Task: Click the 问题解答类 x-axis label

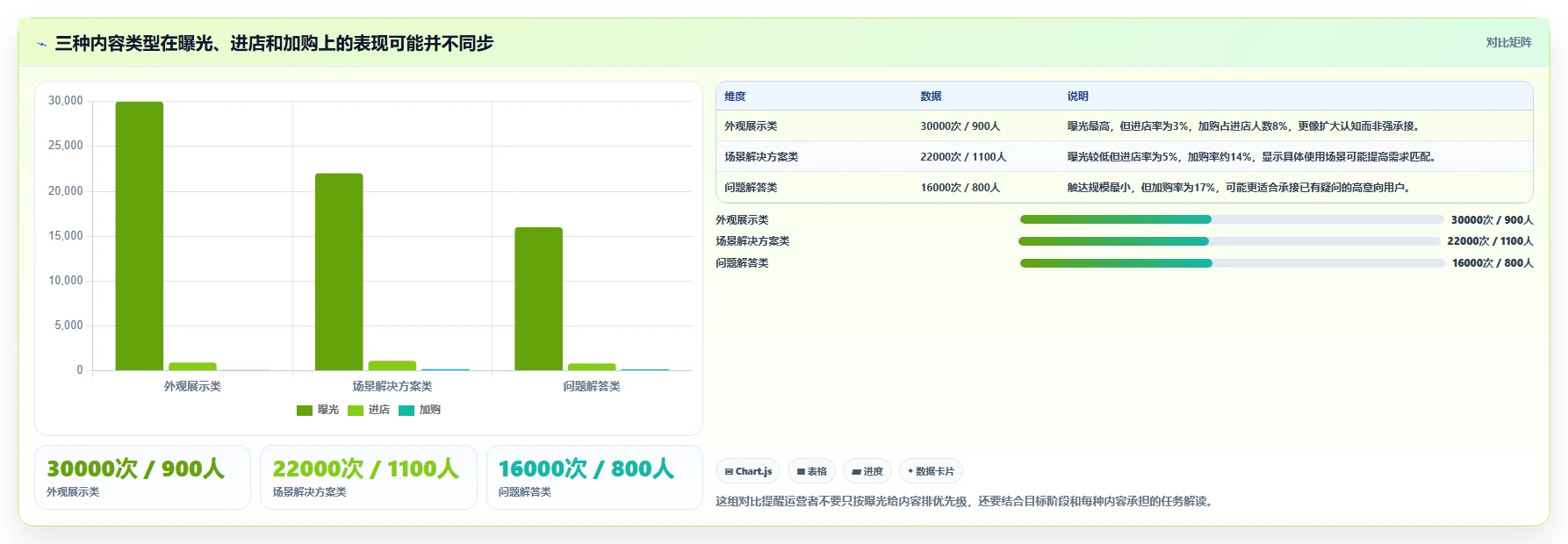Action: coord(592,386)
